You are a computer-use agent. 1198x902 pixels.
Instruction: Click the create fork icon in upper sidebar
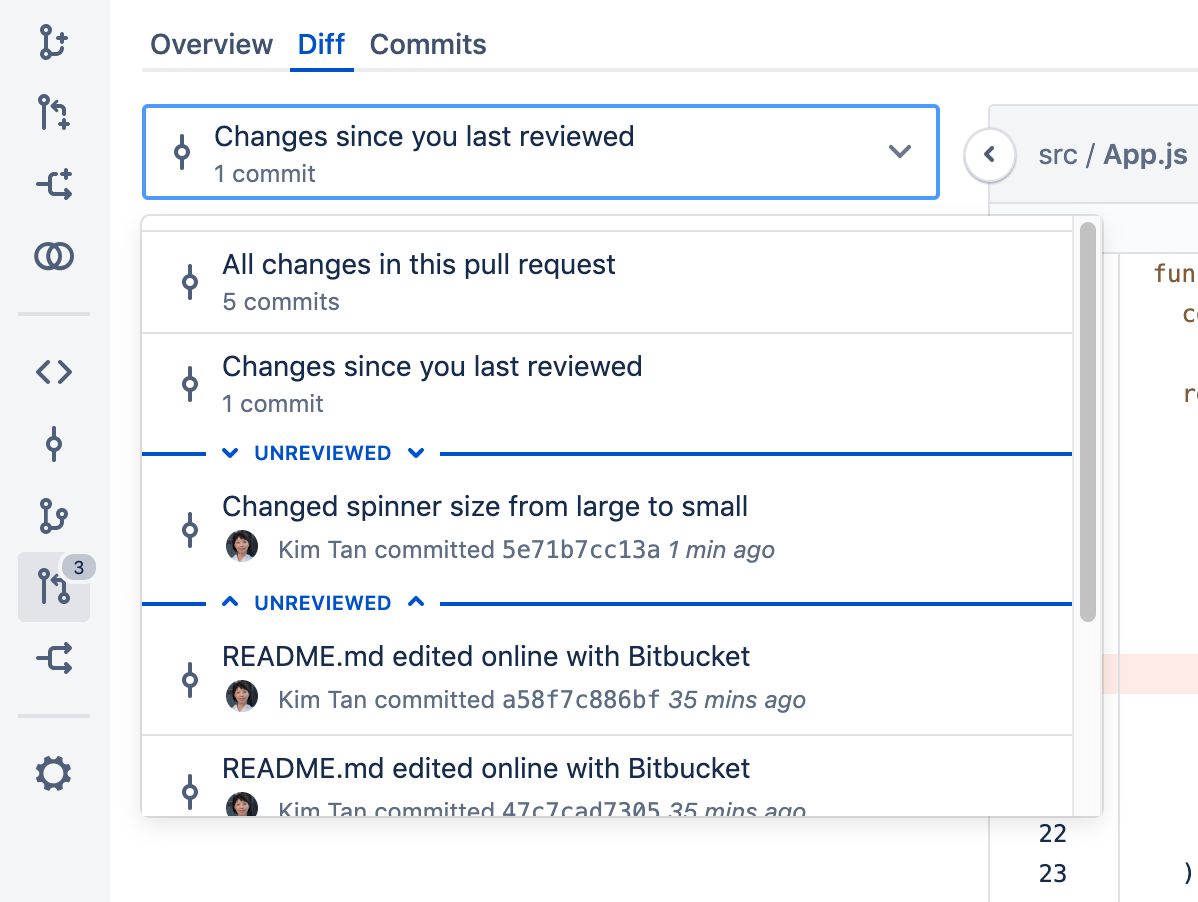[x=54, y=184]
